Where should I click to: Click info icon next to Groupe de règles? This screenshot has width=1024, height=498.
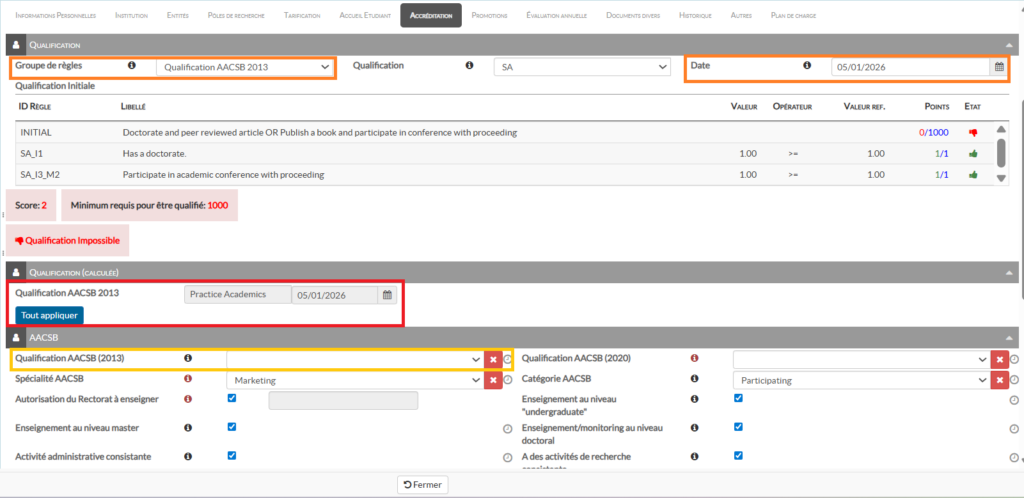(x=132, y=65)
